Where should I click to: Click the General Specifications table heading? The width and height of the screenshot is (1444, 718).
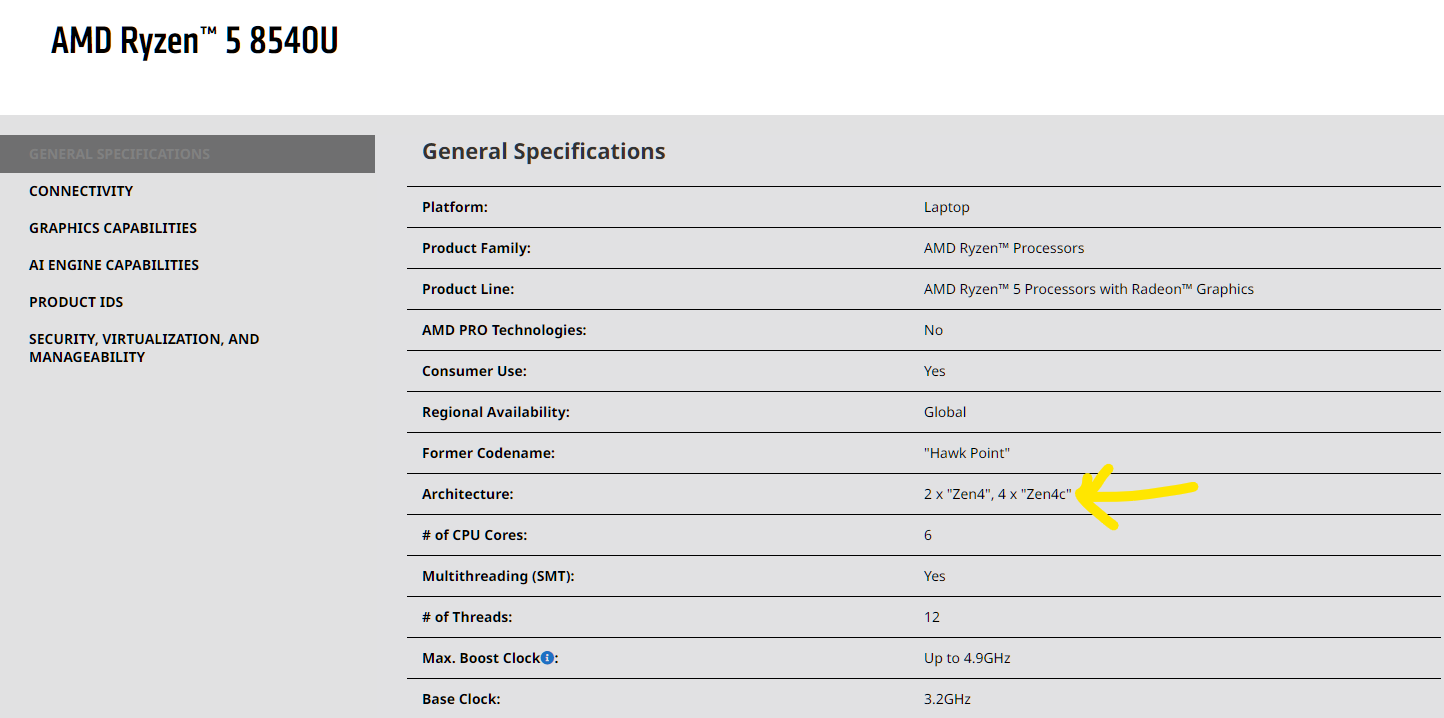(x=543, y=151)
